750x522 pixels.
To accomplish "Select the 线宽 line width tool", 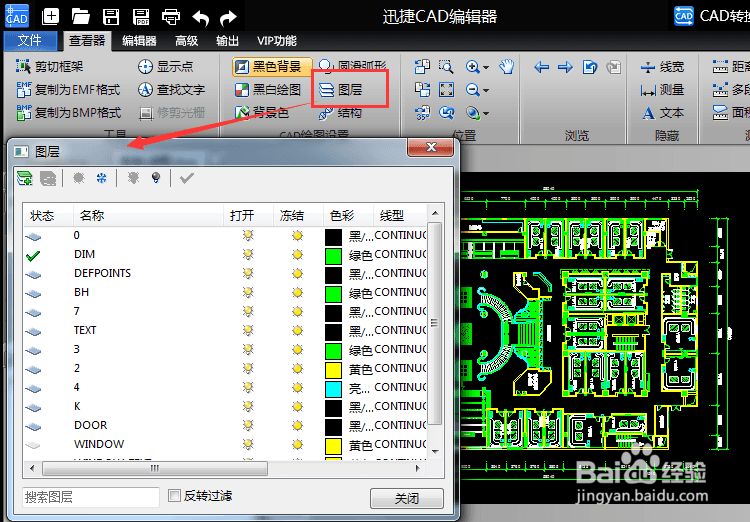I will [662, 67].
